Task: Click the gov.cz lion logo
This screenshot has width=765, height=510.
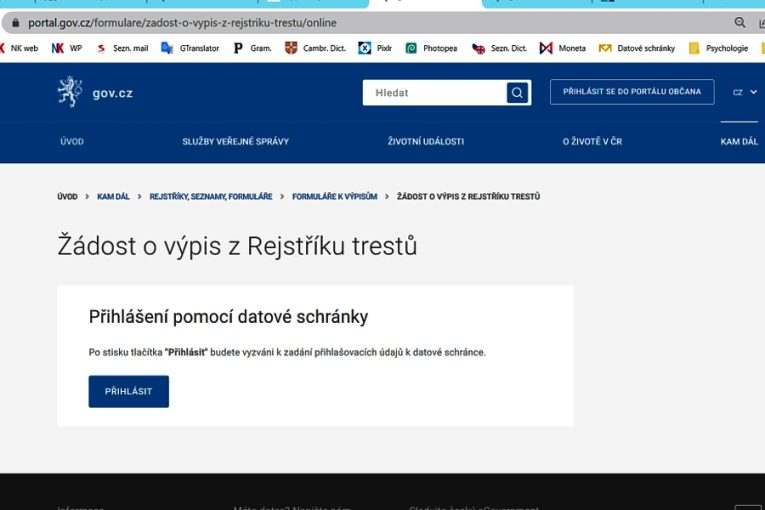Action: (x=70, y=92)
